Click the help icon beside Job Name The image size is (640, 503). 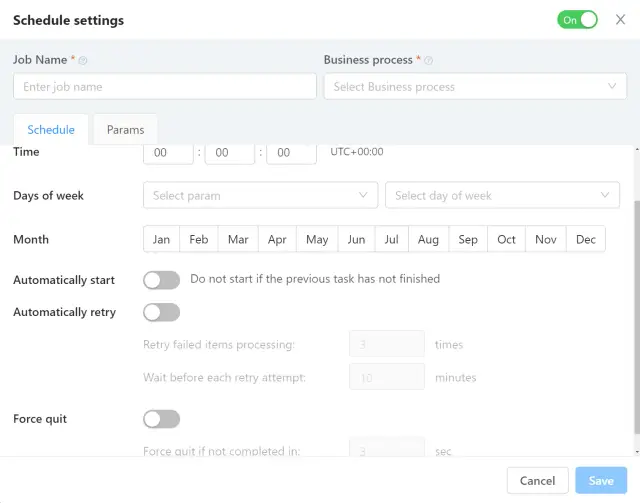[83, 61]
